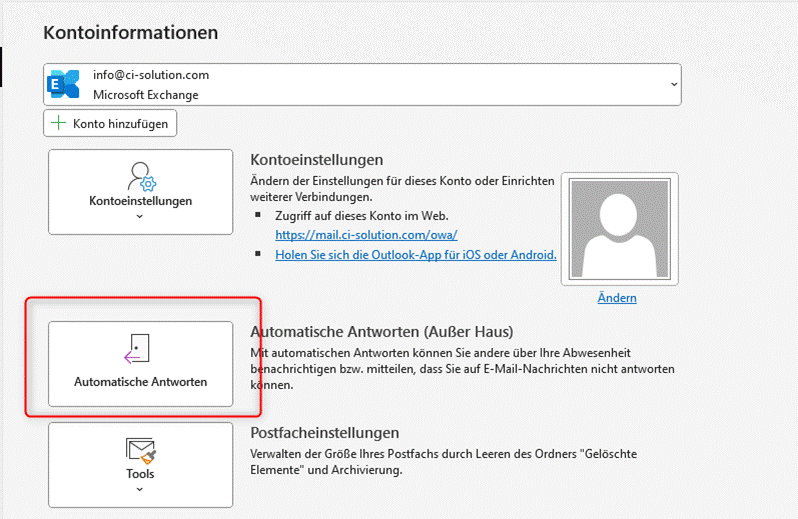Click the person-with-gear Kontoeinstellungen icon

tap(140, 177)
